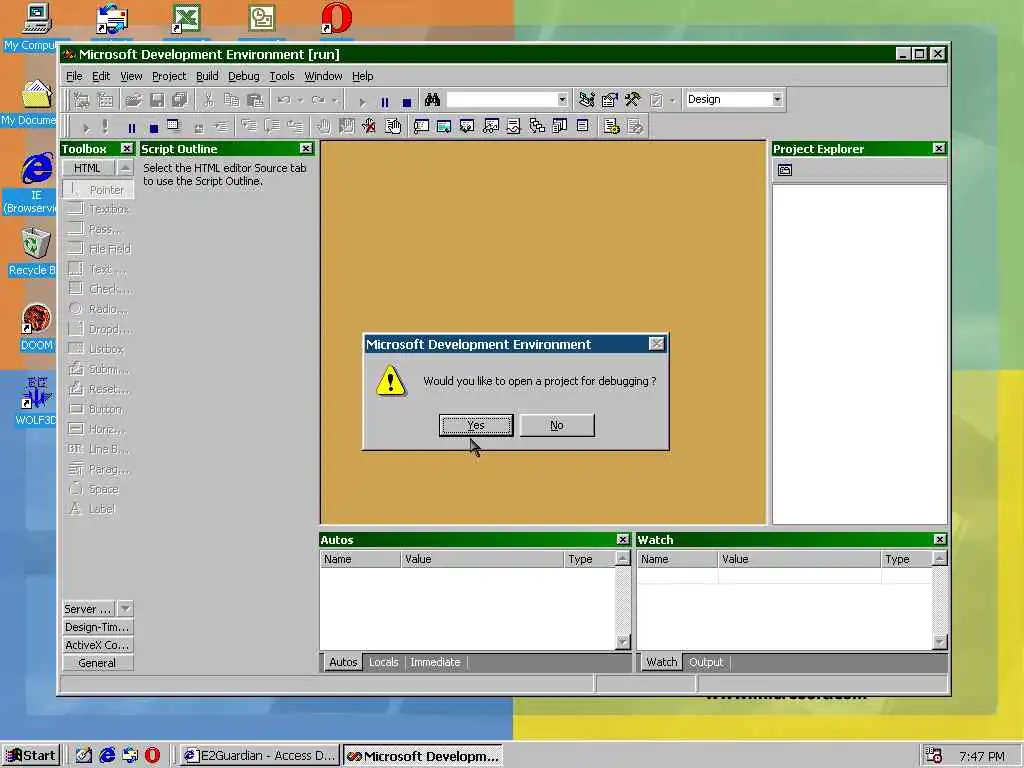Image resolution: width=1024 pixels, height=768 pixels.
Task: Click the Value column header in Autos
Action: [482, 559]
